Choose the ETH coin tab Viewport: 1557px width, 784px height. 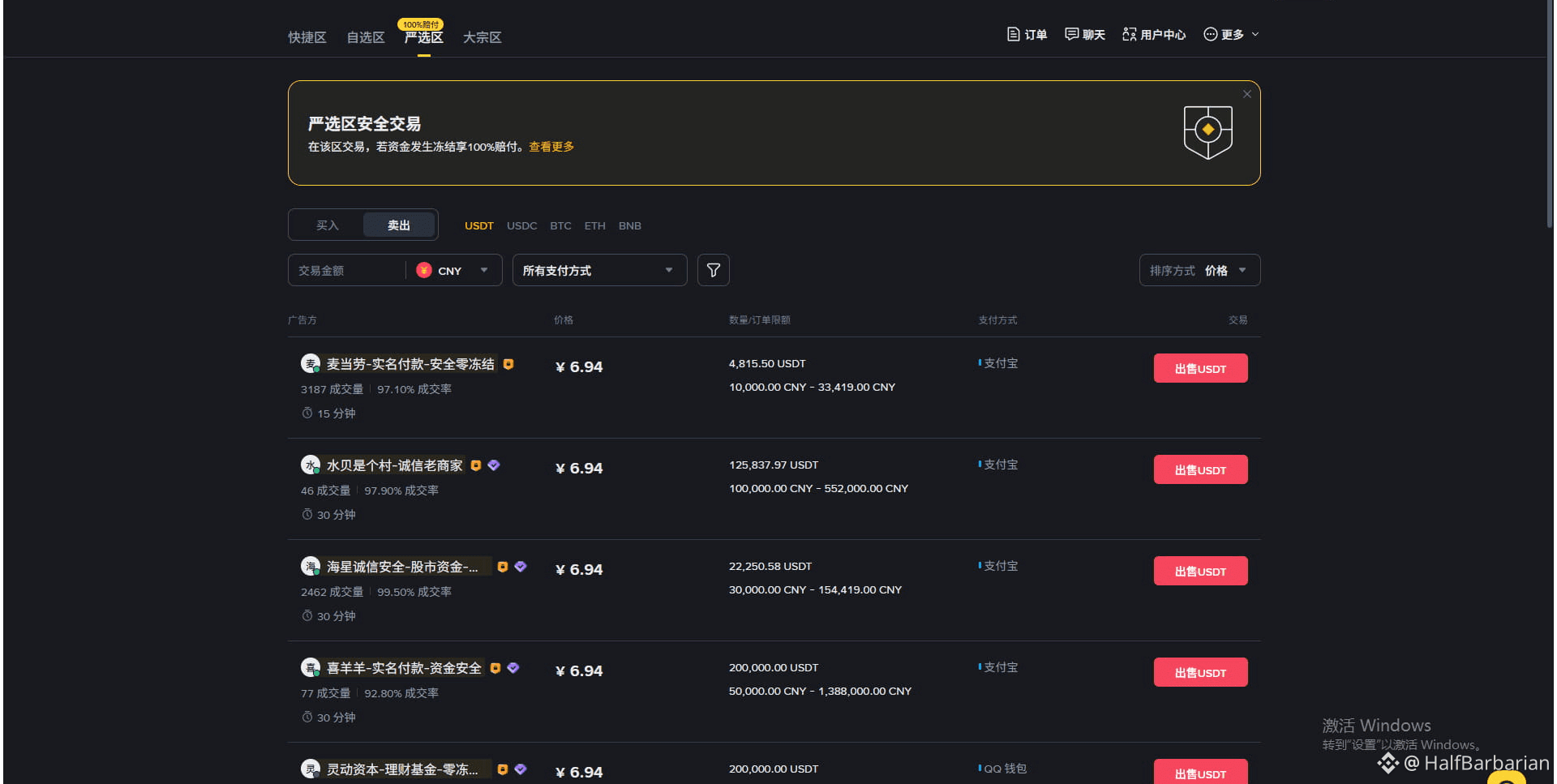click(595, 226)
